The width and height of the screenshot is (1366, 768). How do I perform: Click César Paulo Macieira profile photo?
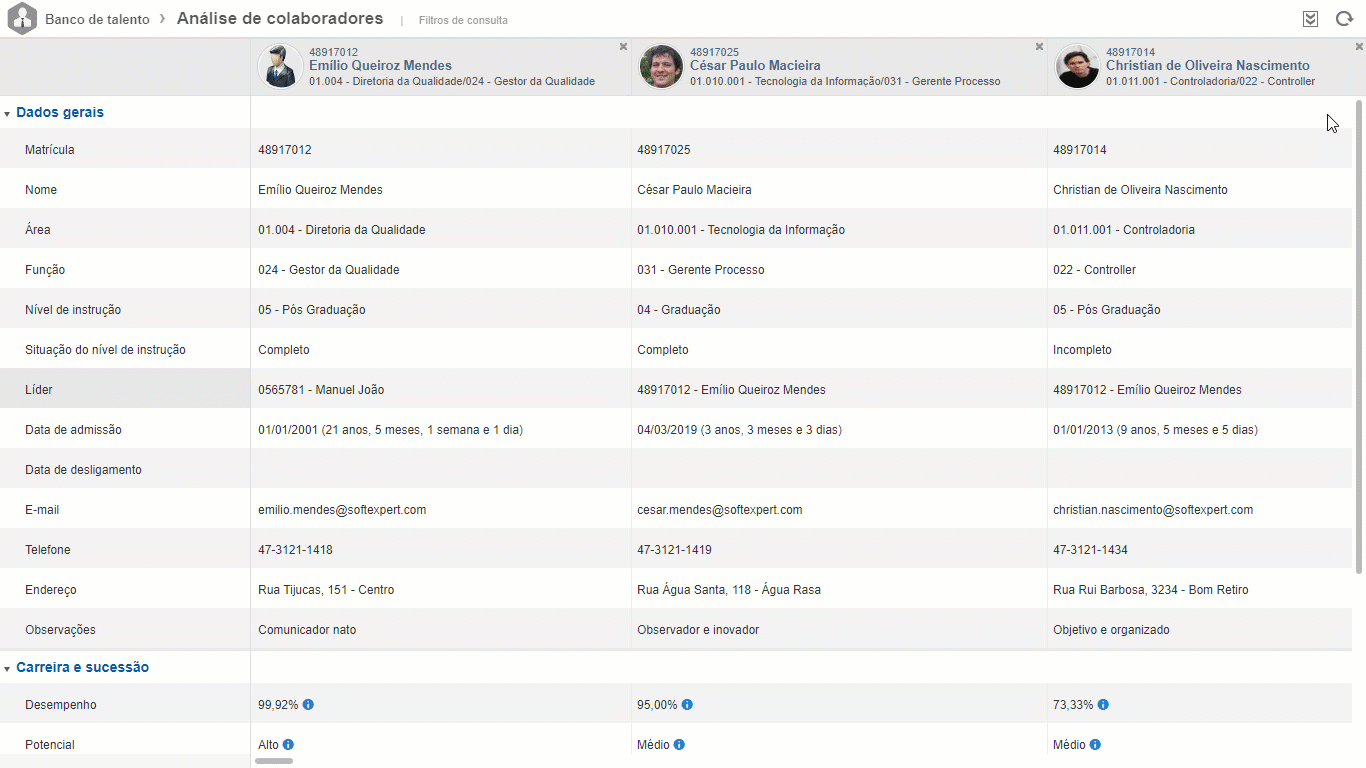point(661,67)
